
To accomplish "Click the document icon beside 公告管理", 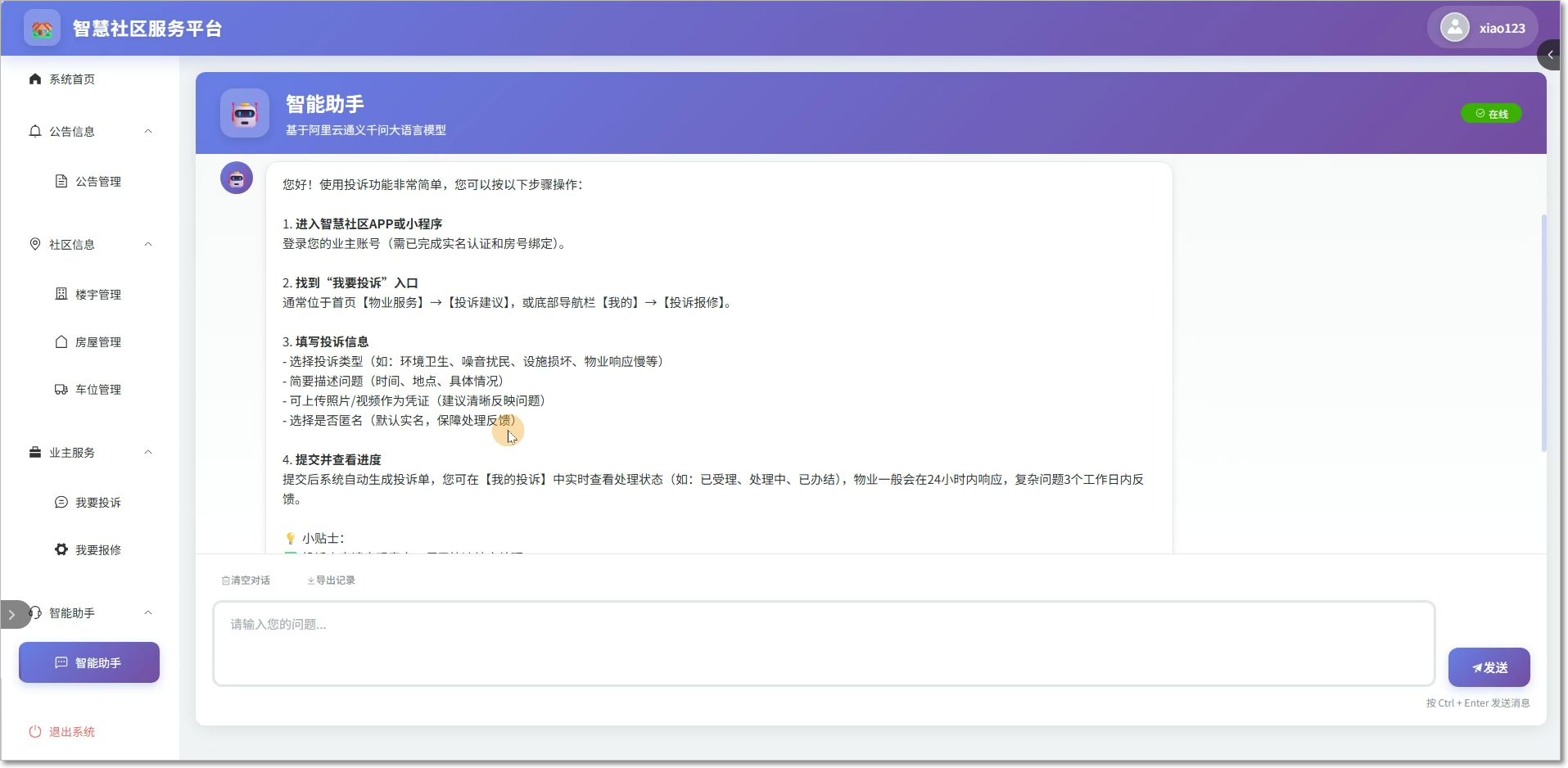I will click(x=61, y=181).
